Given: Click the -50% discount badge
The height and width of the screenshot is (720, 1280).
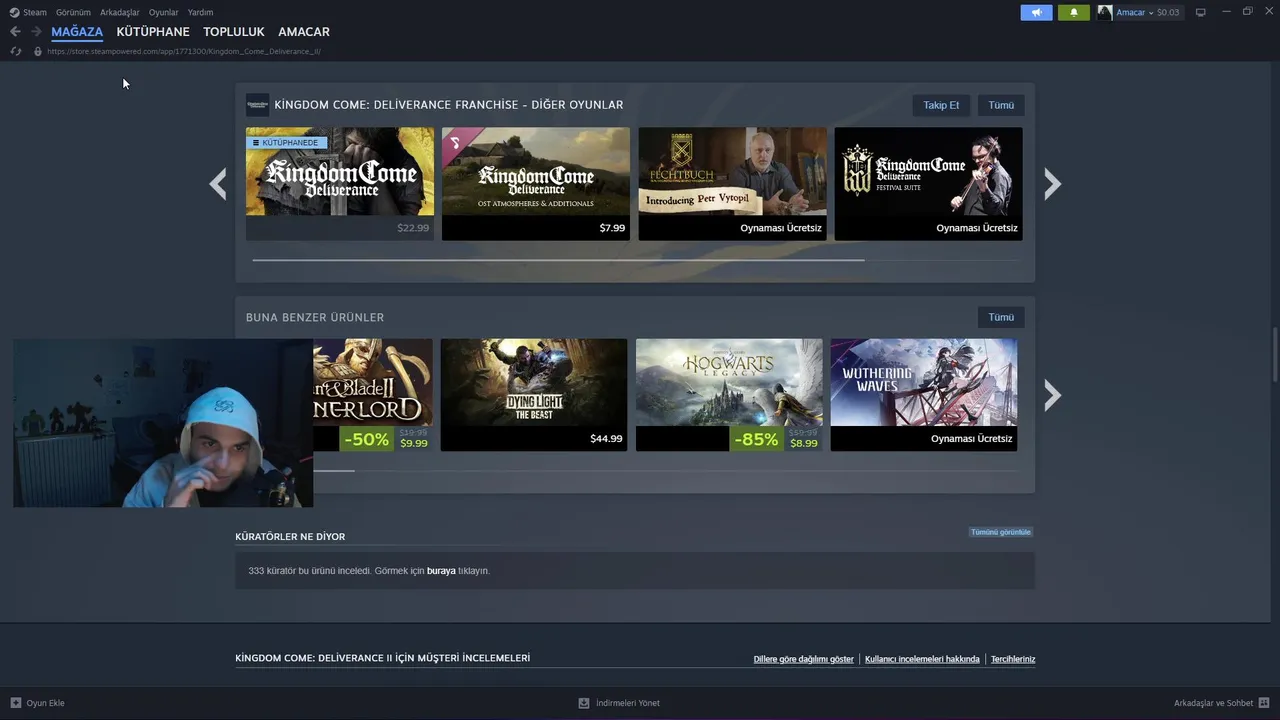Looking at the screenshot, I should [x=367, y=439].
